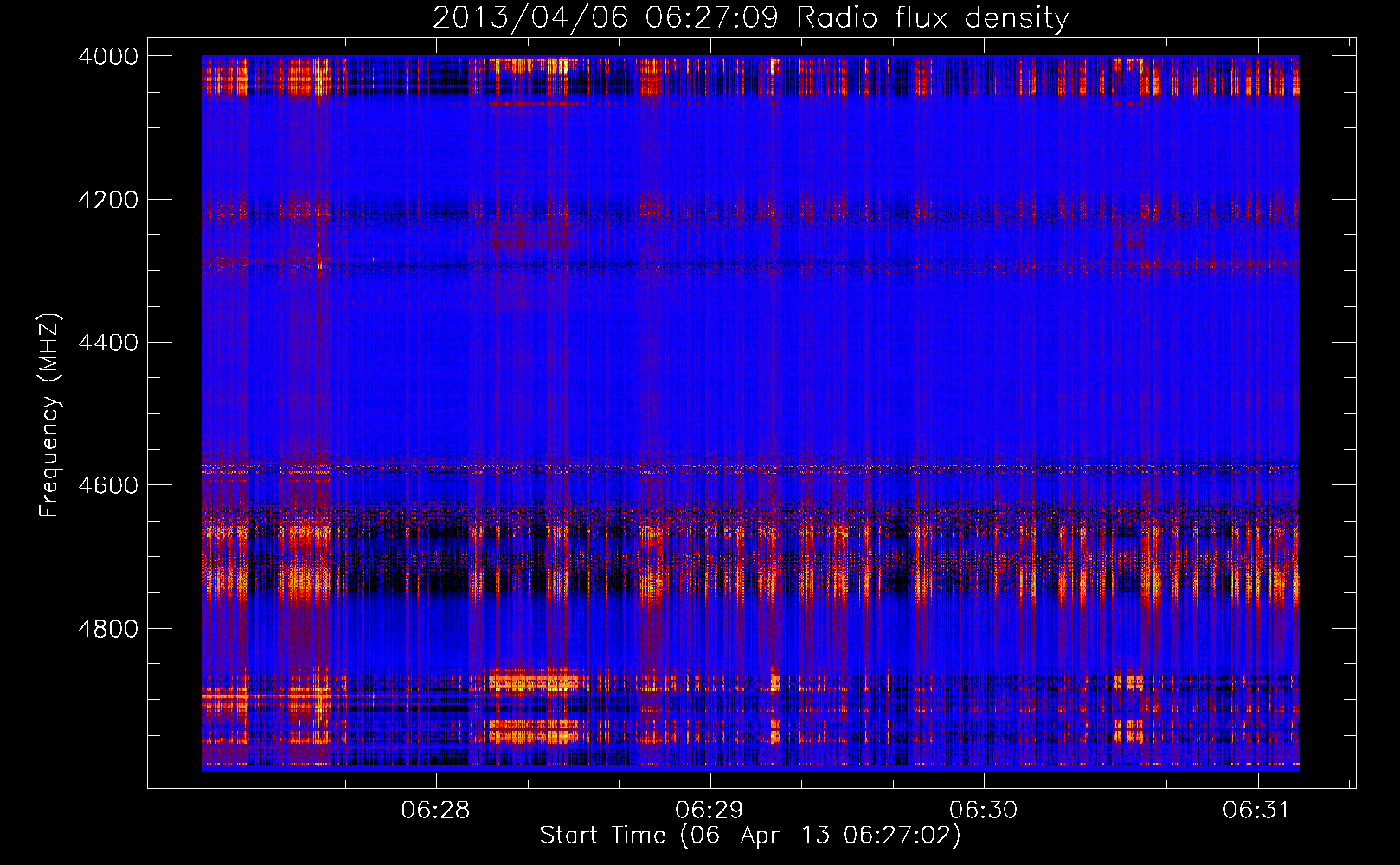Screen dimensions: 1400x865
Task: Click the Start Time axis title
Action: 750,836
